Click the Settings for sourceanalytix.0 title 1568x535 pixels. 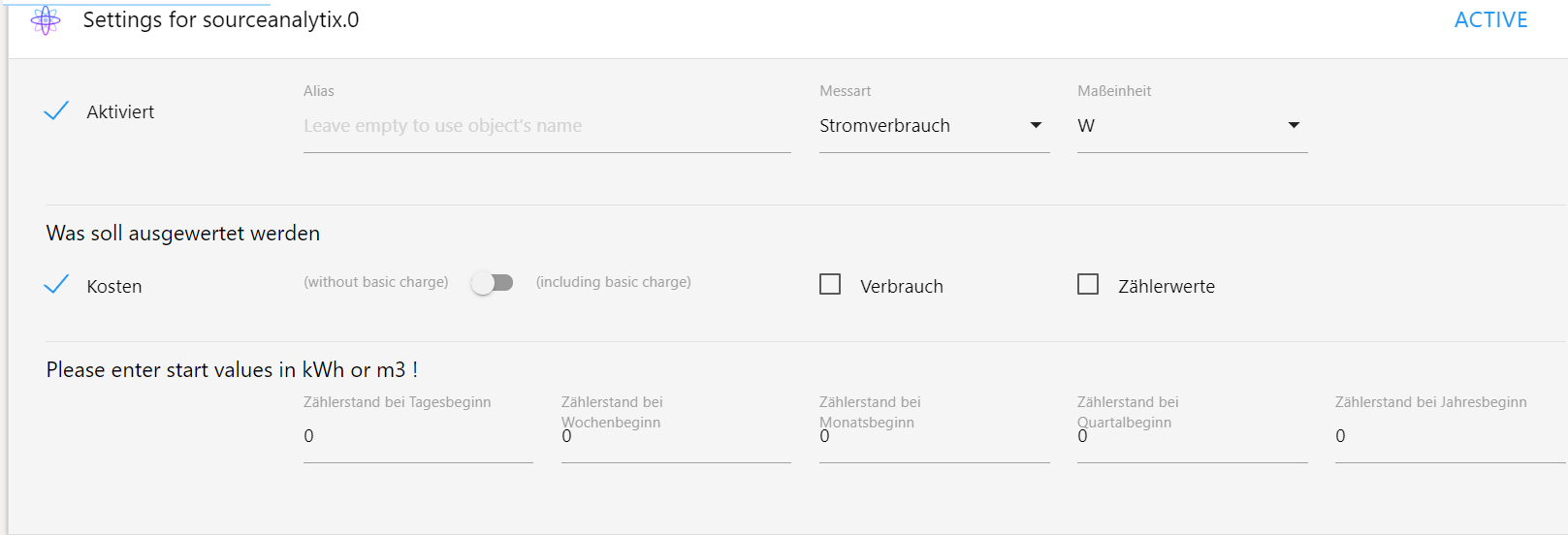(x=221, y=20)
